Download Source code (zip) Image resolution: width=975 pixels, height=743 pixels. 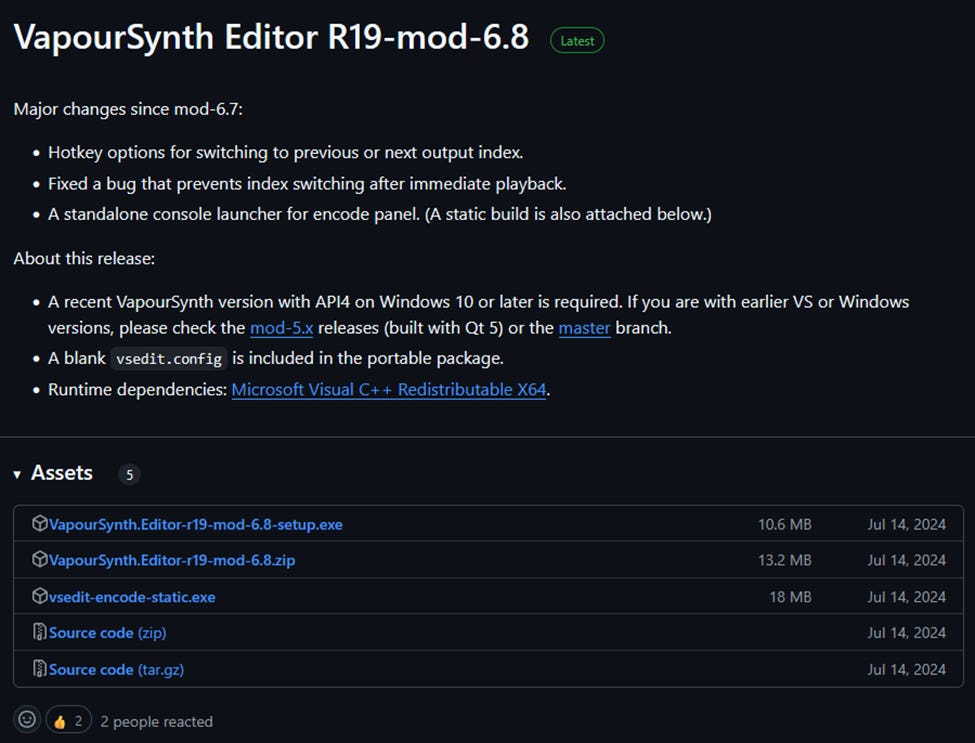pos(107,633)
